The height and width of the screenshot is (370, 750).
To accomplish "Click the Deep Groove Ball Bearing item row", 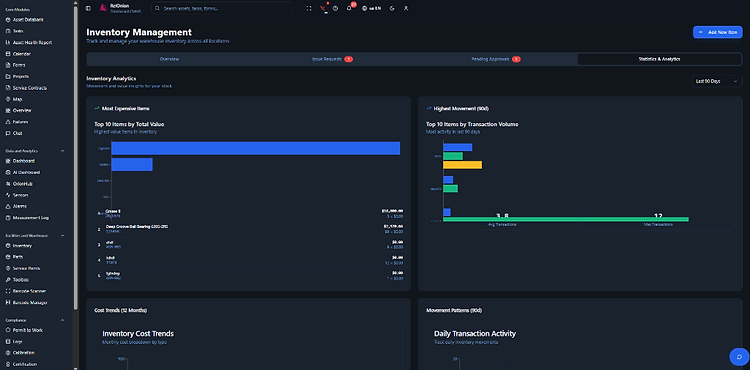I will pos(249,229).
